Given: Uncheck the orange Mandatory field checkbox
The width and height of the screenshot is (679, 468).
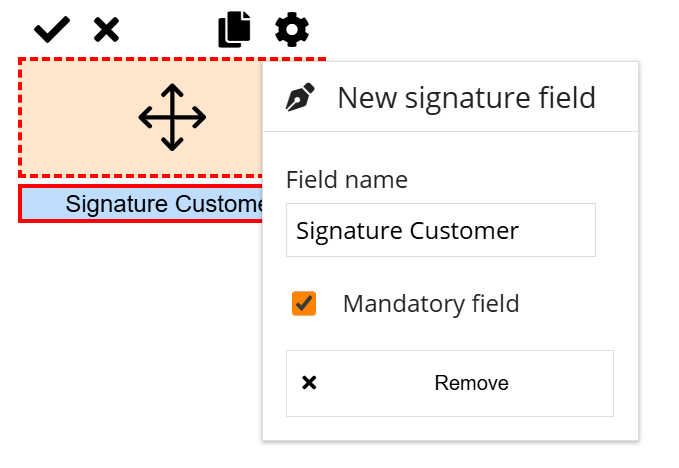Looking at the screenshot, I should (304, 304).
